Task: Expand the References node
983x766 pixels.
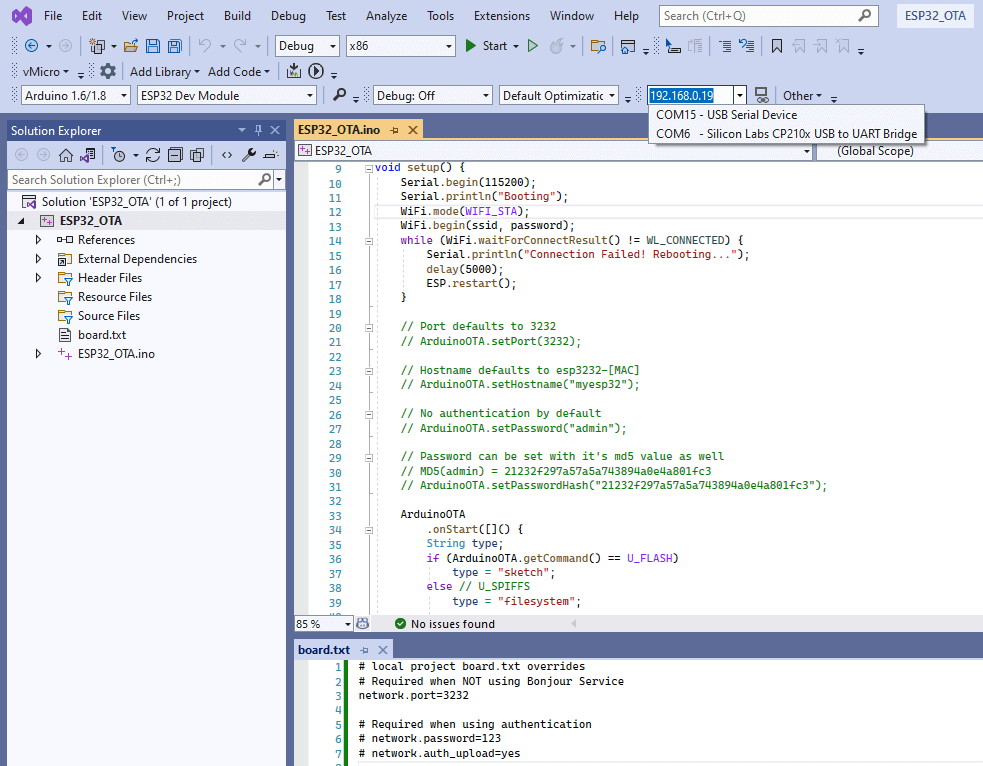Action: pos(38,239)
